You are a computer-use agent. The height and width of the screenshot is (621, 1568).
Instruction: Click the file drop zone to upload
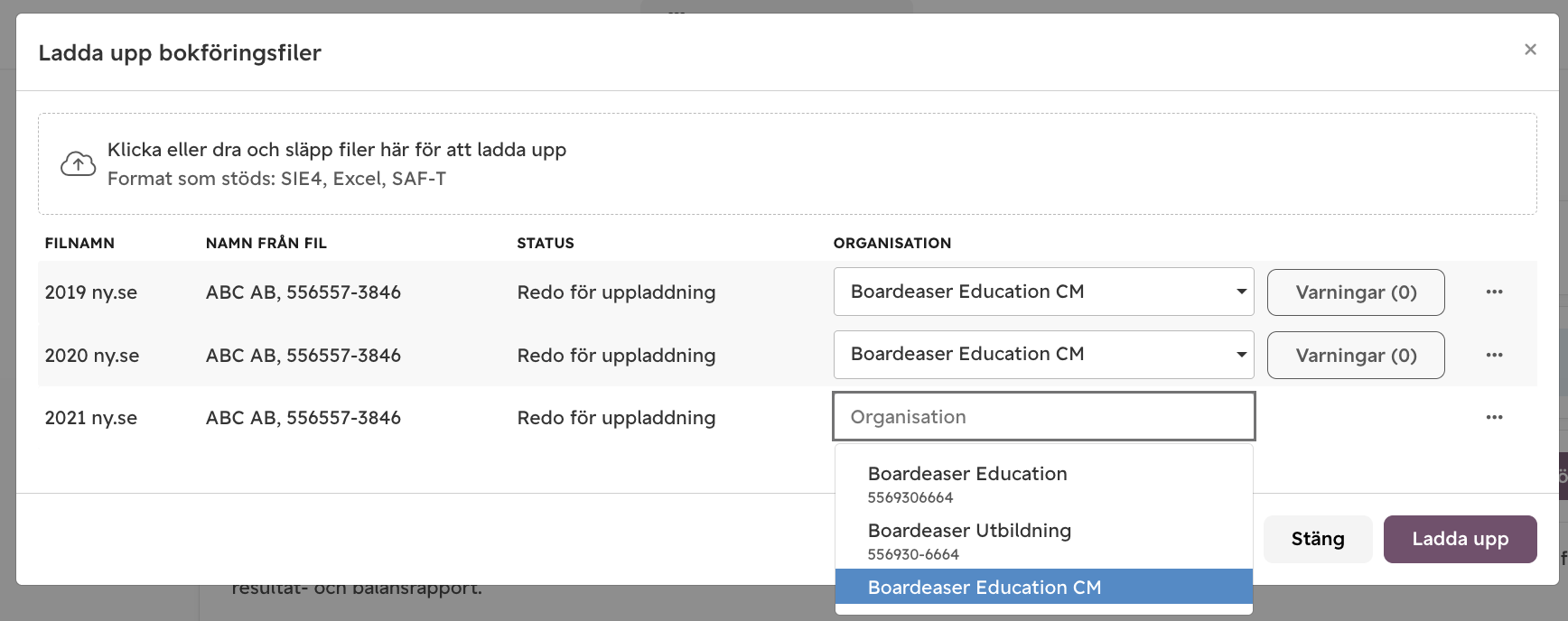[x=787, y=163]
